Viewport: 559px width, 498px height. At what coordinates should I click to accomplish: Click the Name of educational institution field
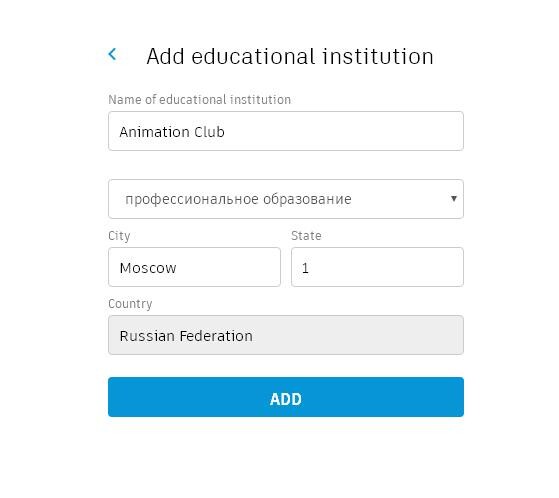(286, 131)
